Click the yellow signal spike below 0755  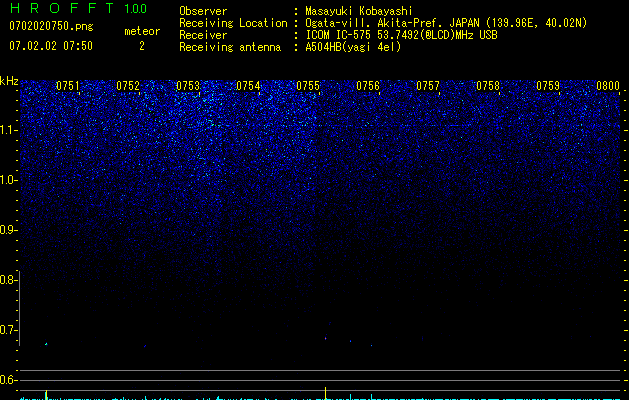325,393
